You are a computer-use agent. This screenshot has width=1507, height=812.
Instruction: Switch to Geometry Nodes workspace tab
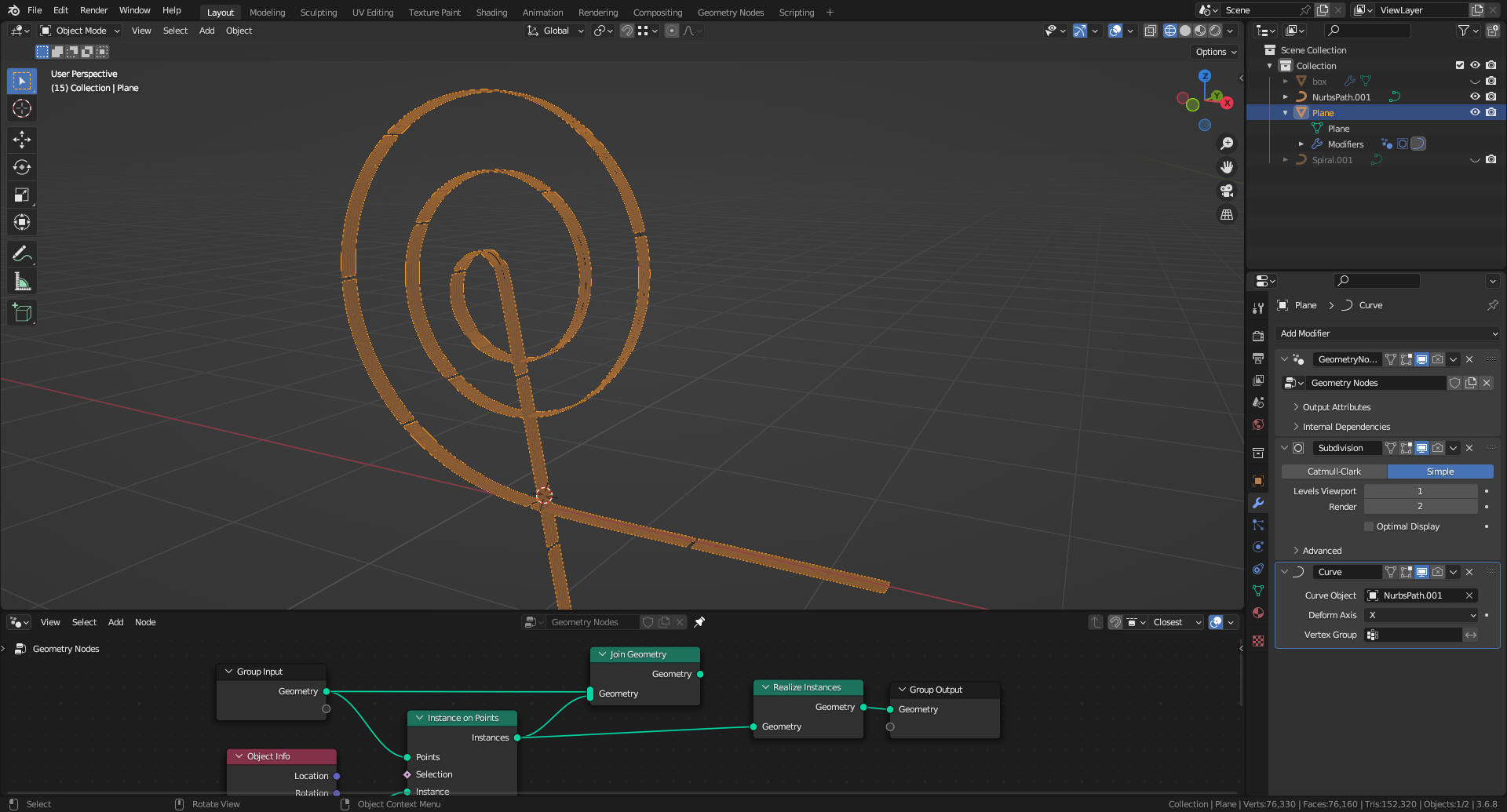(731, 12)
